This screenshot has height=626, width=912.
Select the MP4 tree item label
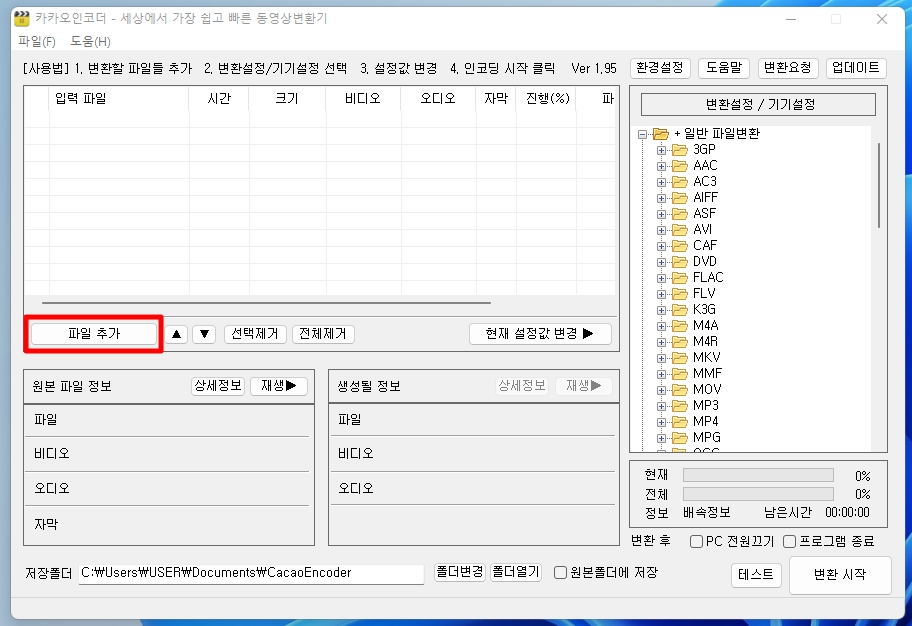pyautogui.click(x=706, y=421)
